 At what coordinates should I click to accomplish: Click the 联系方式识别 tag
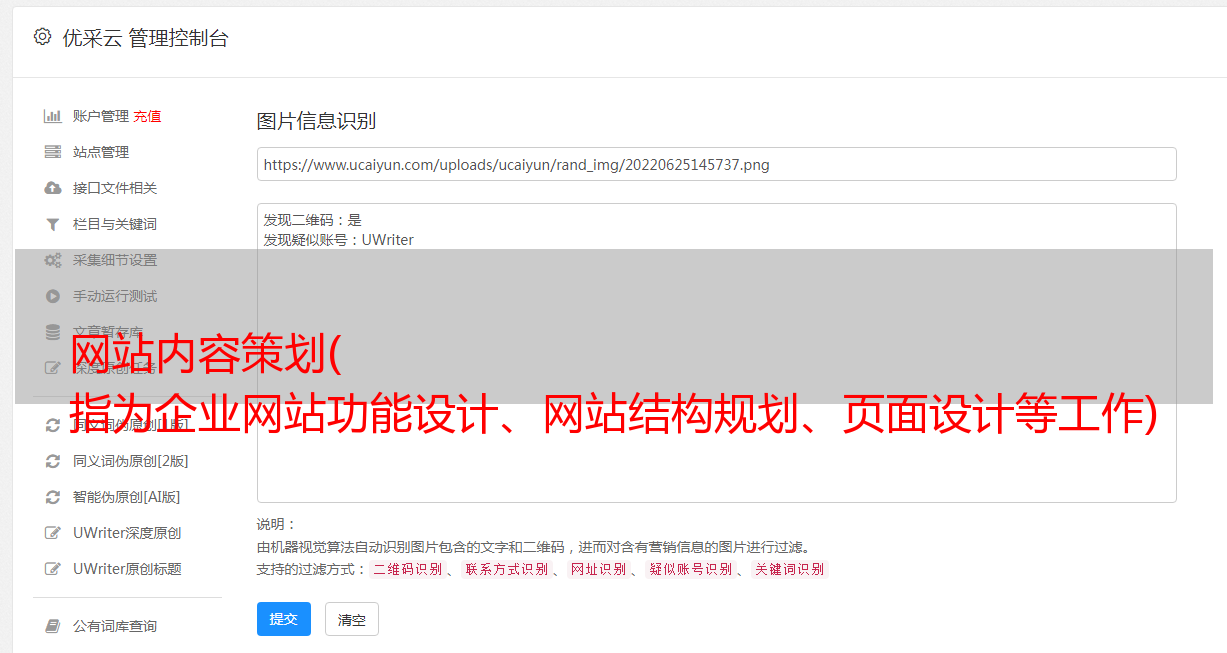[x=507, y=569]
